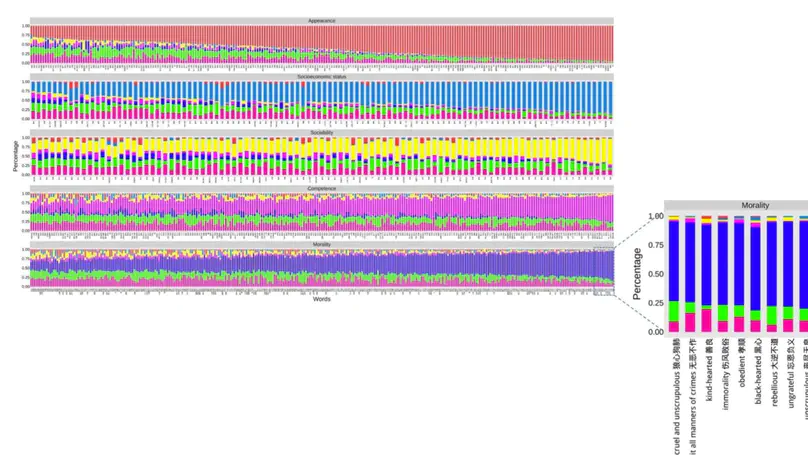Click the Appearance panel title strip
Viewport: 808px width, 455px height.
321,20
